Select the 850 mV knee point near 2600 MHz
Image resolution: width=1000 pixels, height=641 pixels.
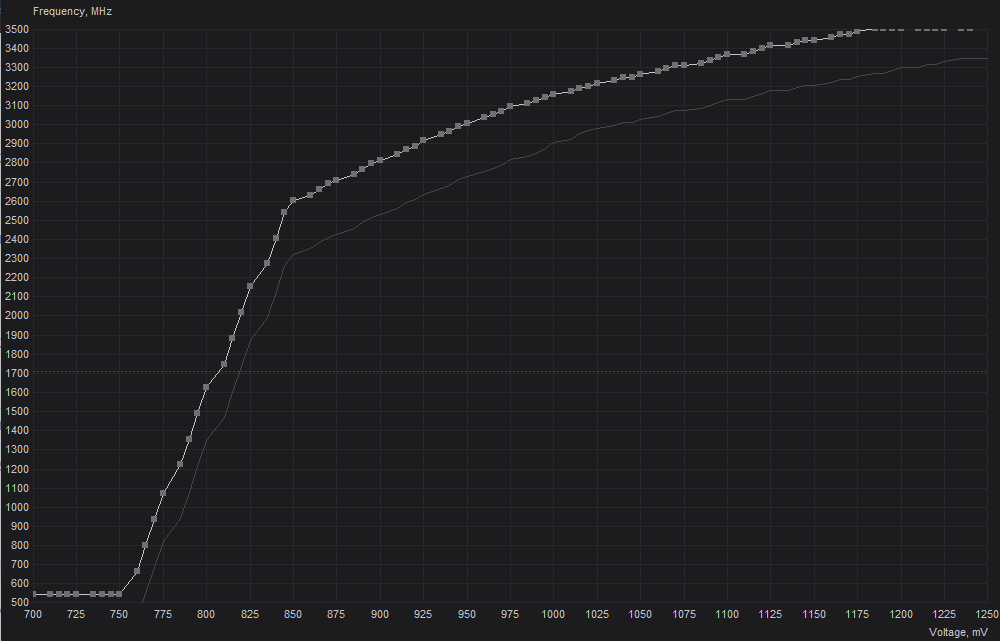[x=293, y=200]
